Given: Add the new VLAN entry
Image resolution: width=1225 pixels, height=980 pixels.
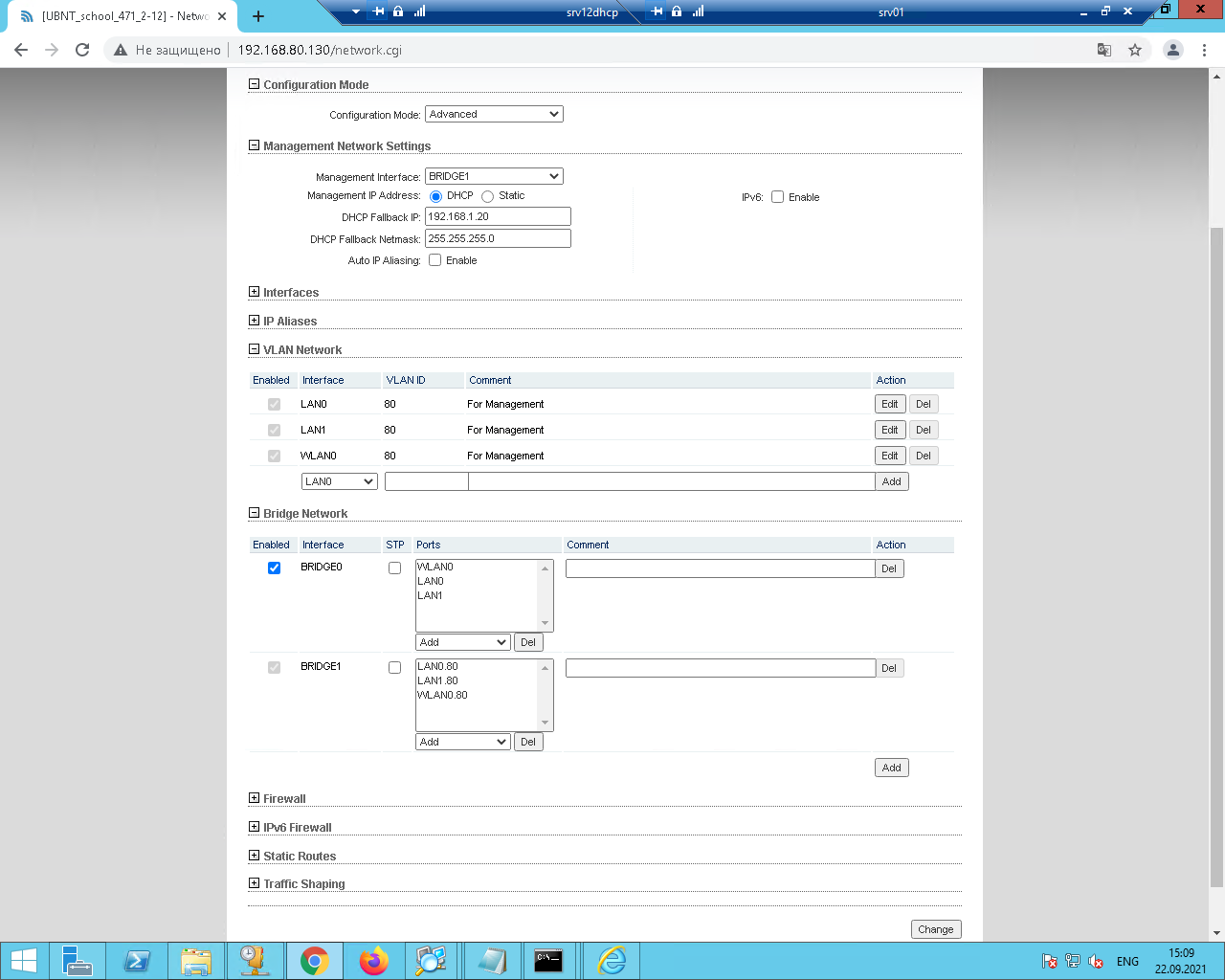Looking at the screenshot, I should click(892, 481).
